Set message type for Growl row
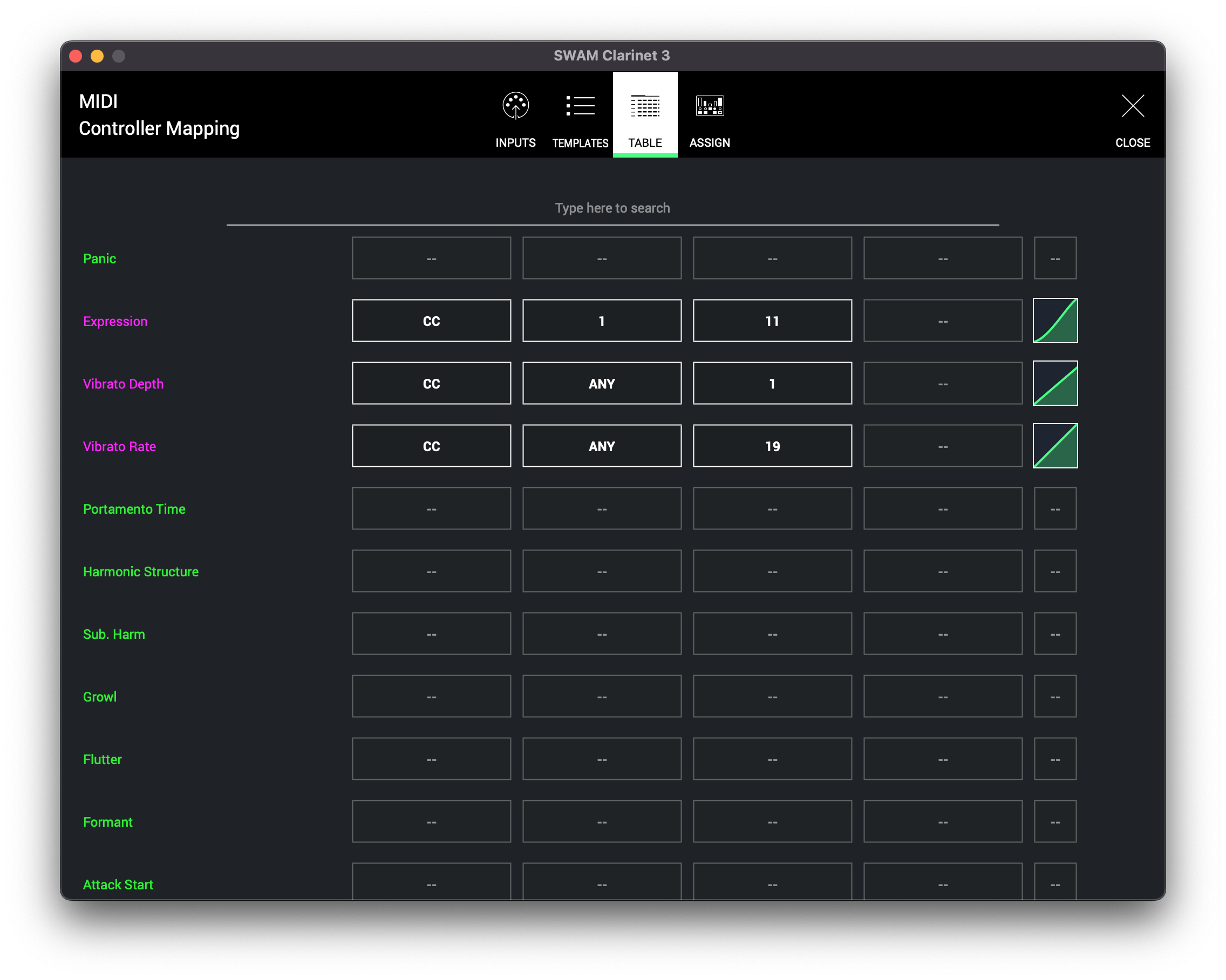This screenshot has width=1226, height=980. pos(431,696)
